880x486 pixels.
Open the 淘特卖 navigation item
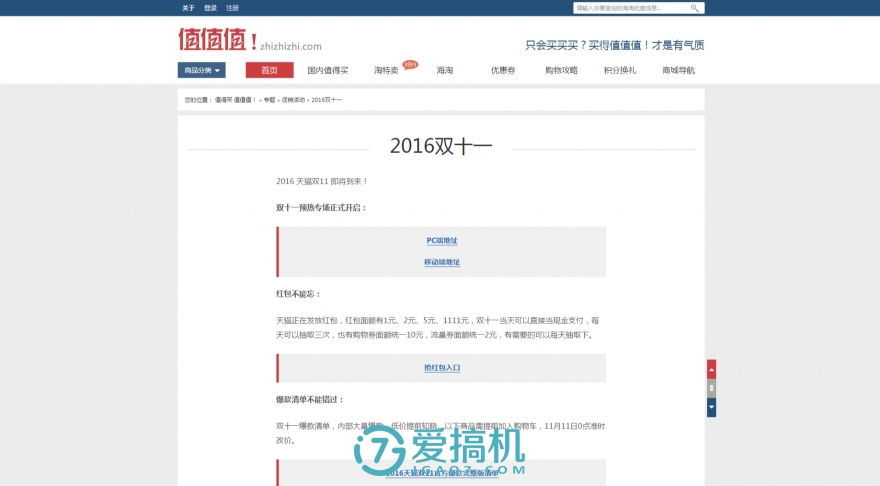pos(386,70)
